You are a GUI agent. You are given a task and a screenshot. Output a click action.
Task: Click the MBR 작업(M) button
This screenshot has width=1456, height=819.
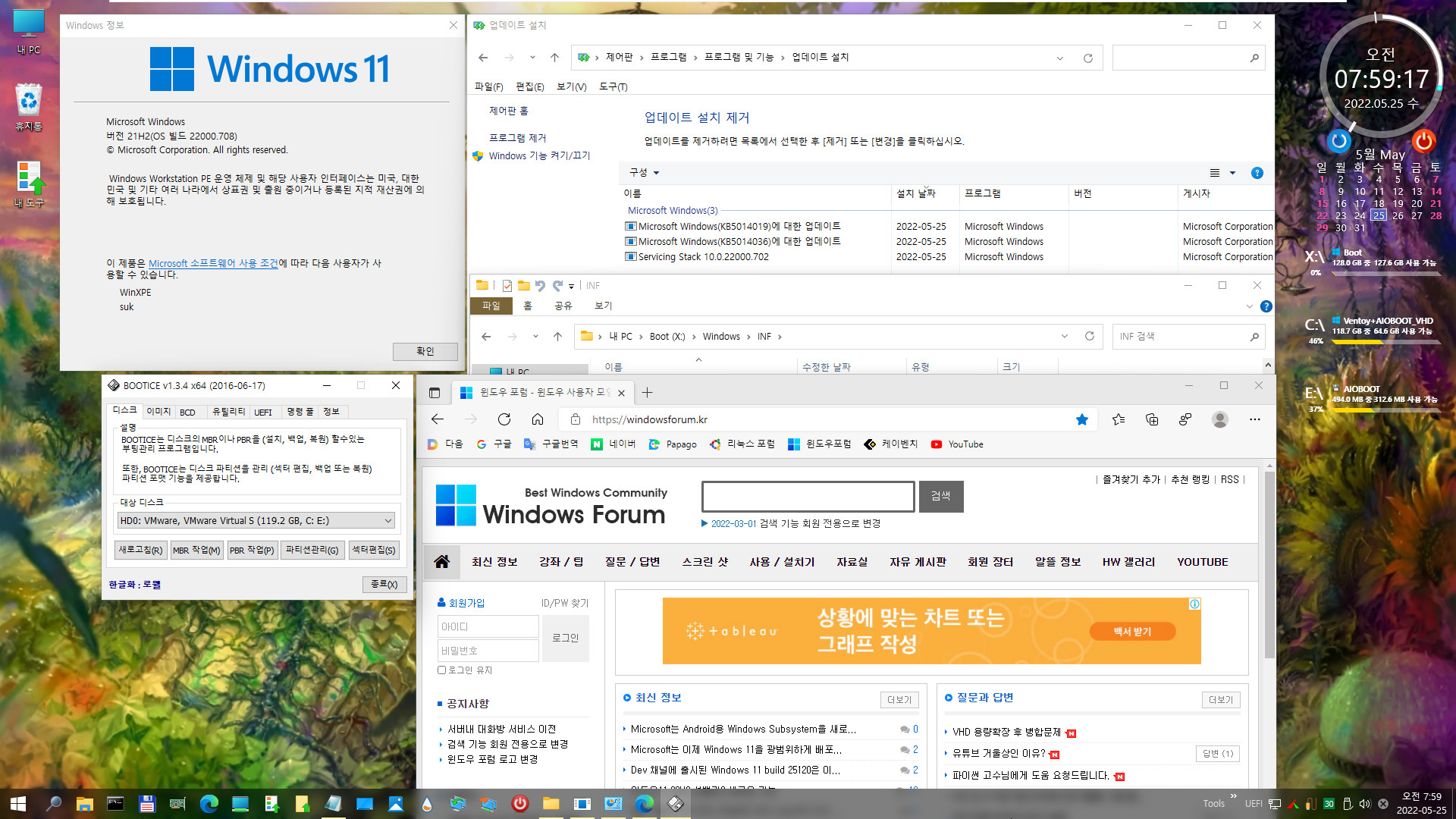196,551
